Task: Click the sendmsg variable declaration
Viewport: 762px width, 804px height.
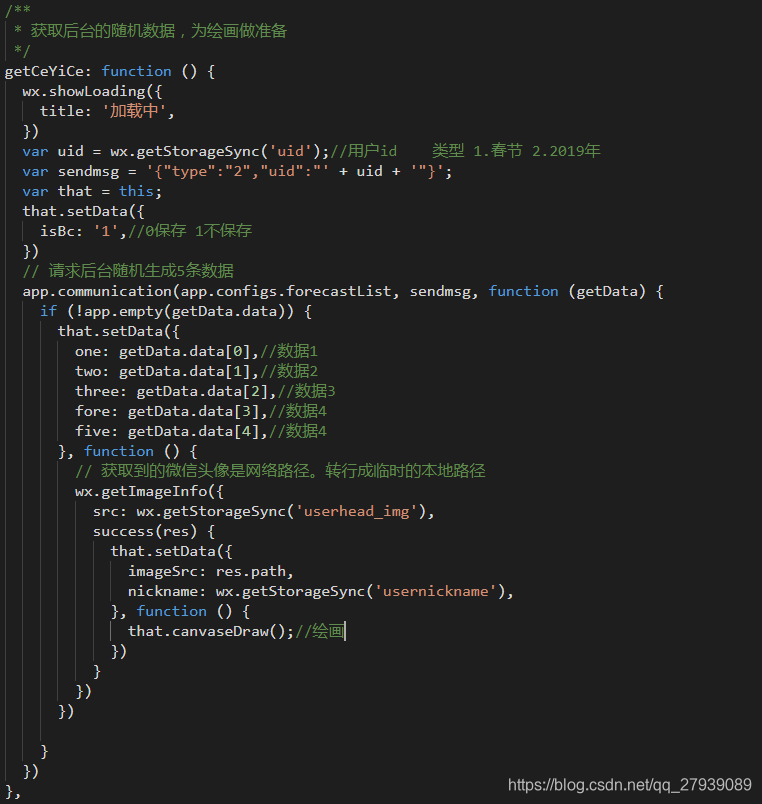Action: tap(237, 171)
